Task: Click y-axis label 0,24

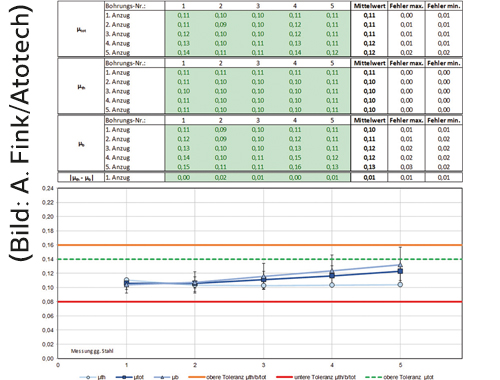Action: 48,188
